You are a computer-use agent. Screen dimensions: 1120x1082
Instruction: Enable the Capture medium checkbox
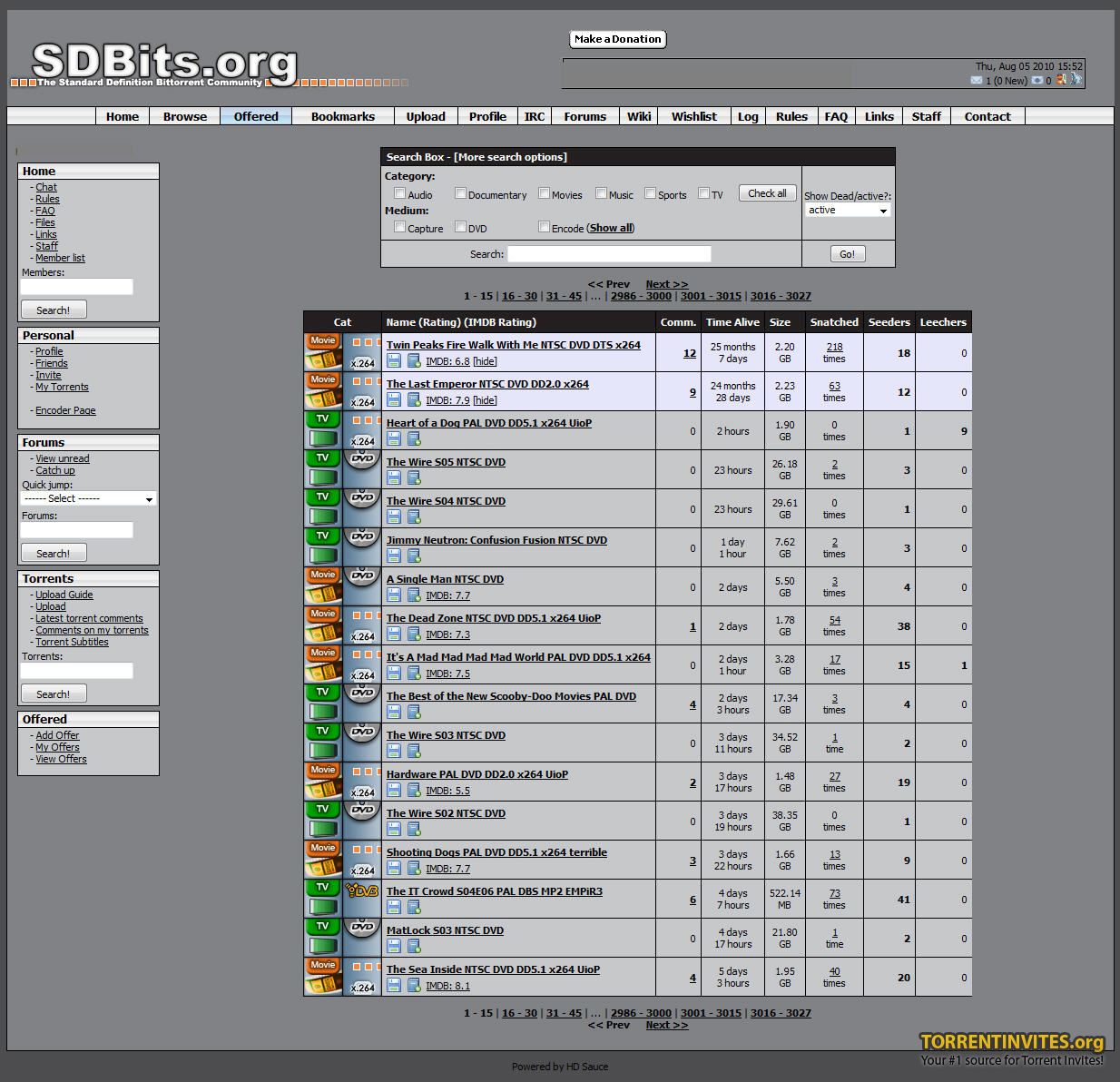[x=399, y=227]
